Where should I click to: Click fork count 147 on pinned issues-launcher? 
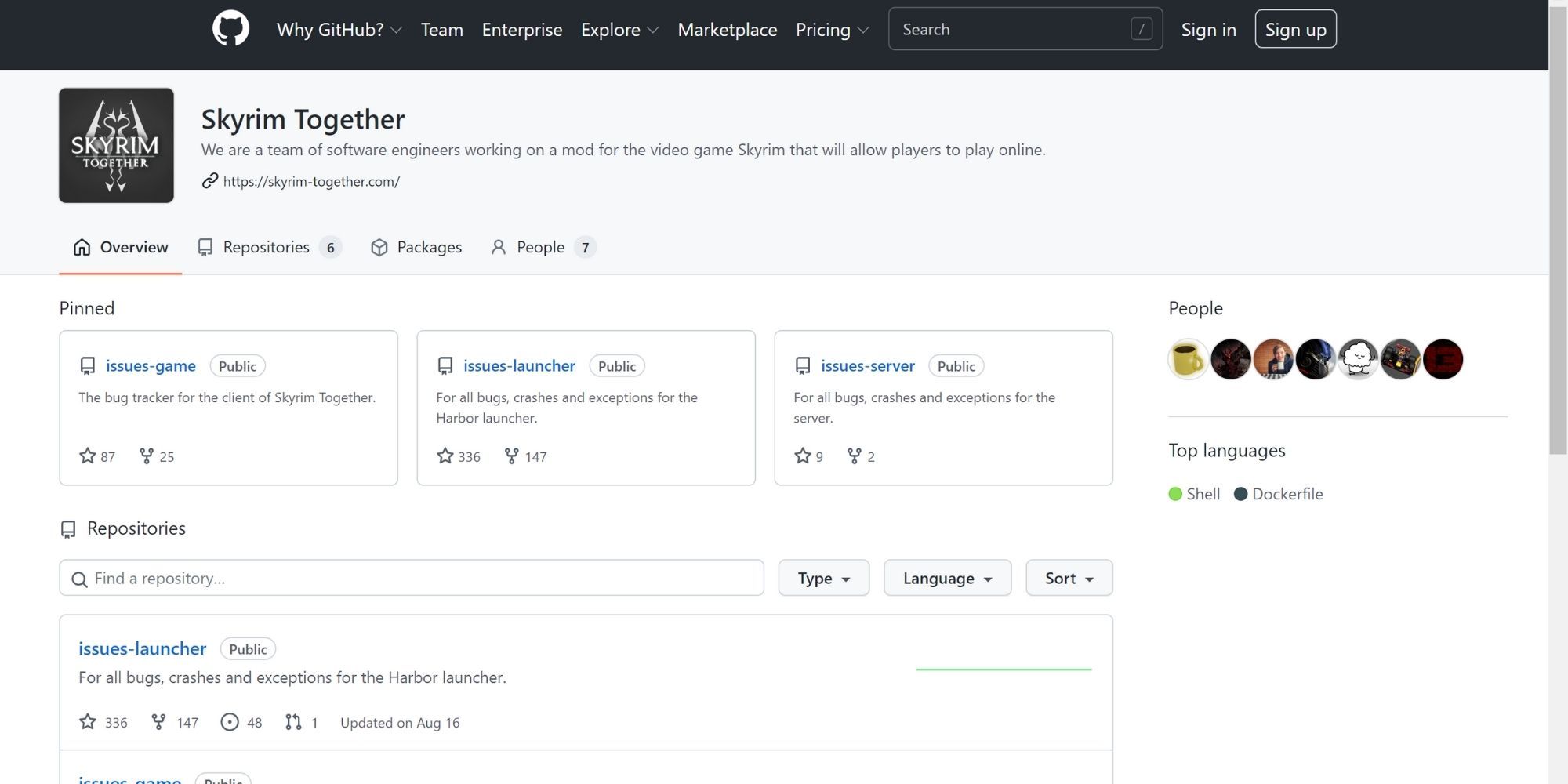525,456
